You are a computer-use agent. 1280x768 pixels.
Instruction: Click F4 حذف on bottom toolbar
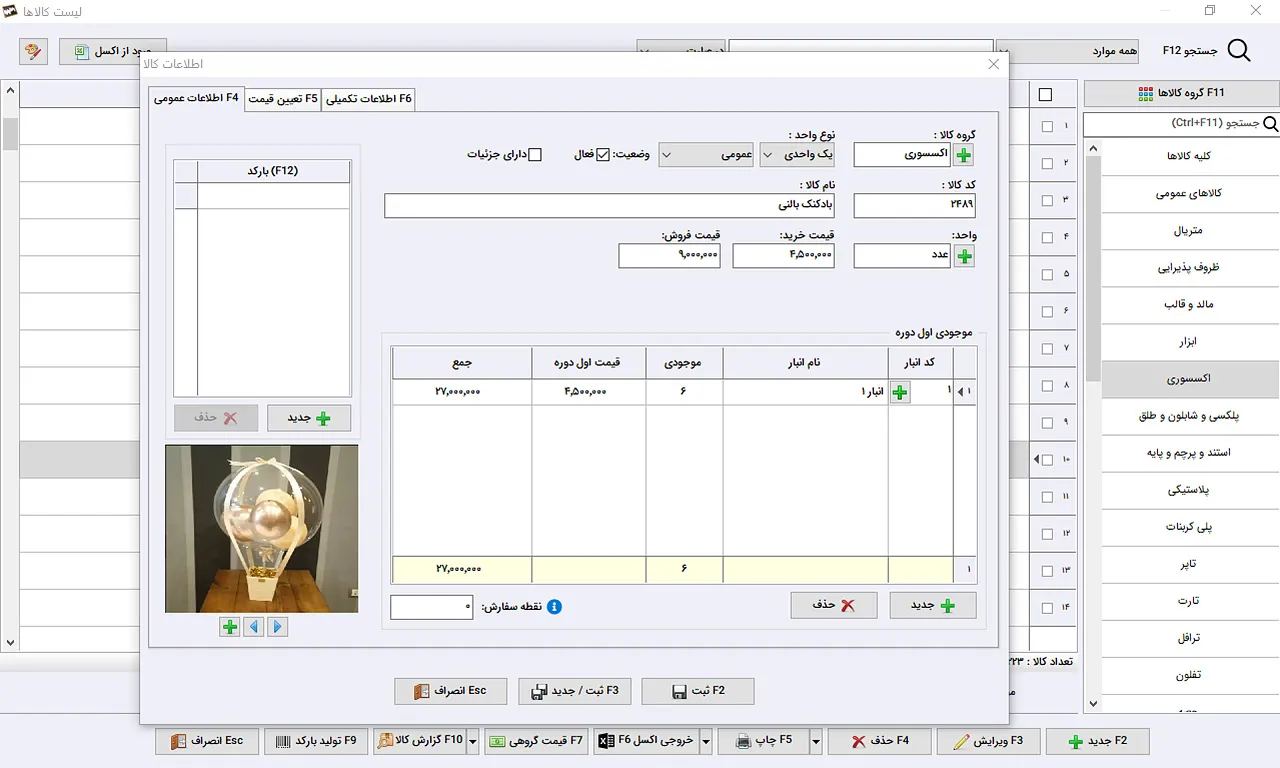(x=880, y=741)
